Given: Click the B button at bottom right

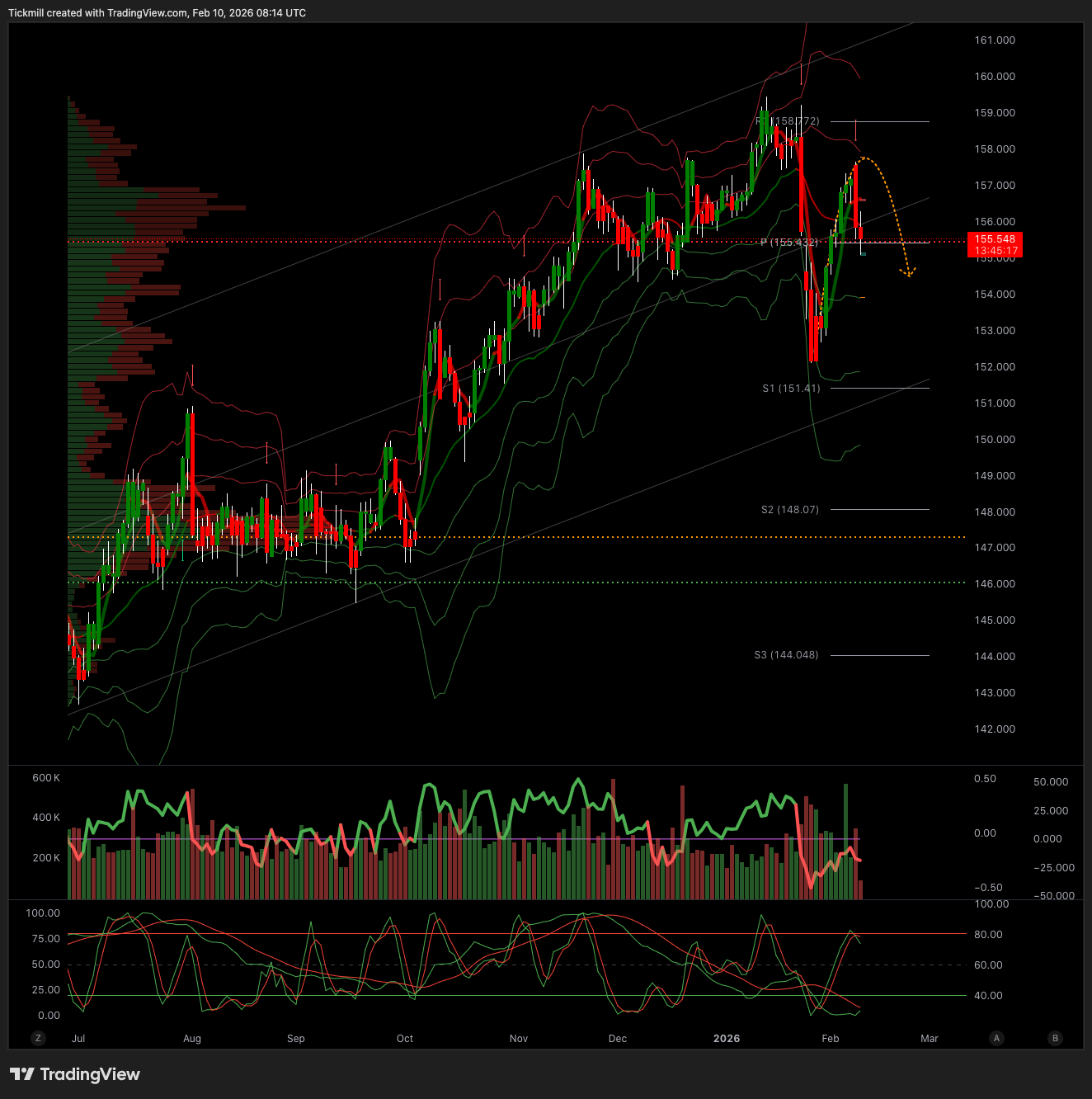Looking at the screenshot, I should click(x=1055, y=1038).
